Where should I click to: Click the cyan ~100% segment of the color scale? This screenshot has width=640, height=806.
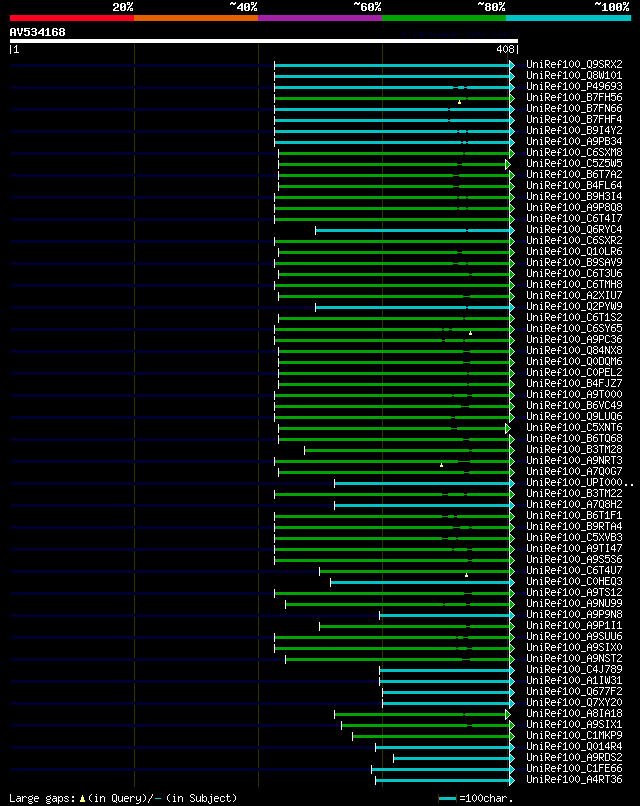pyautogui.click(x=568, y=18)
